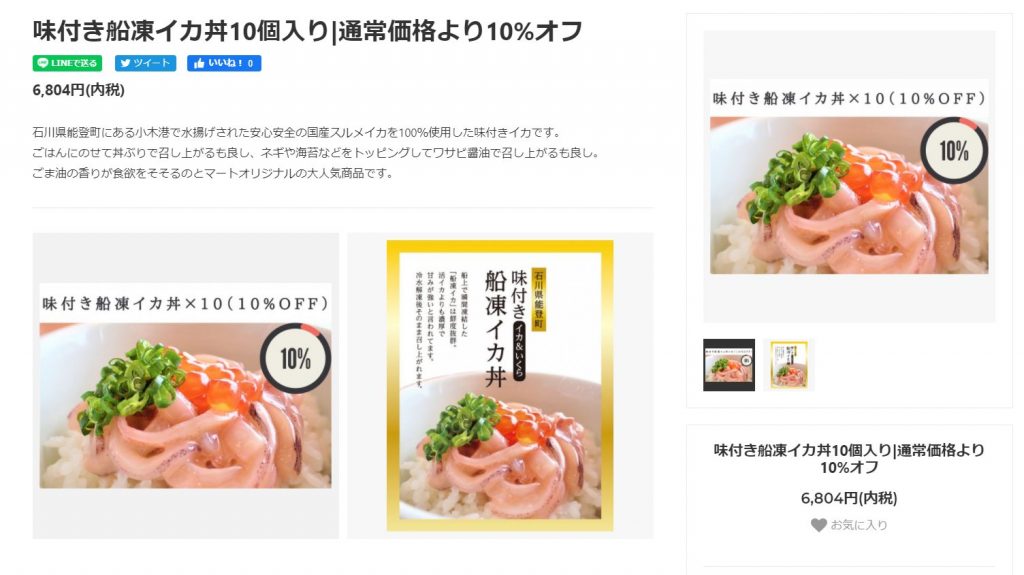Click the LINEで送る share button
Viewport: 1024px width, 575px height.
67,63
